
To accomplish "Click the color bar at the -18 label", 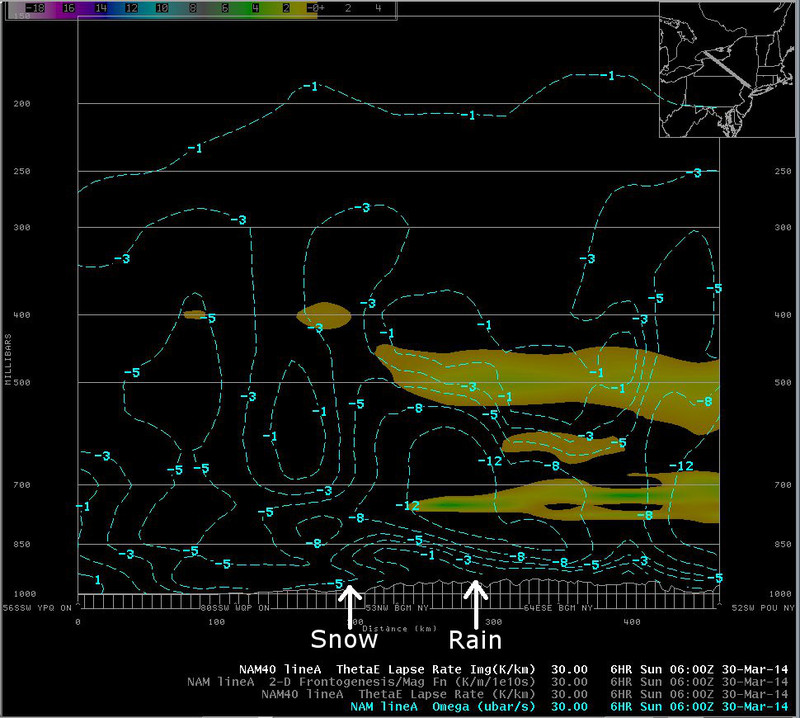I will click(35, 8).
